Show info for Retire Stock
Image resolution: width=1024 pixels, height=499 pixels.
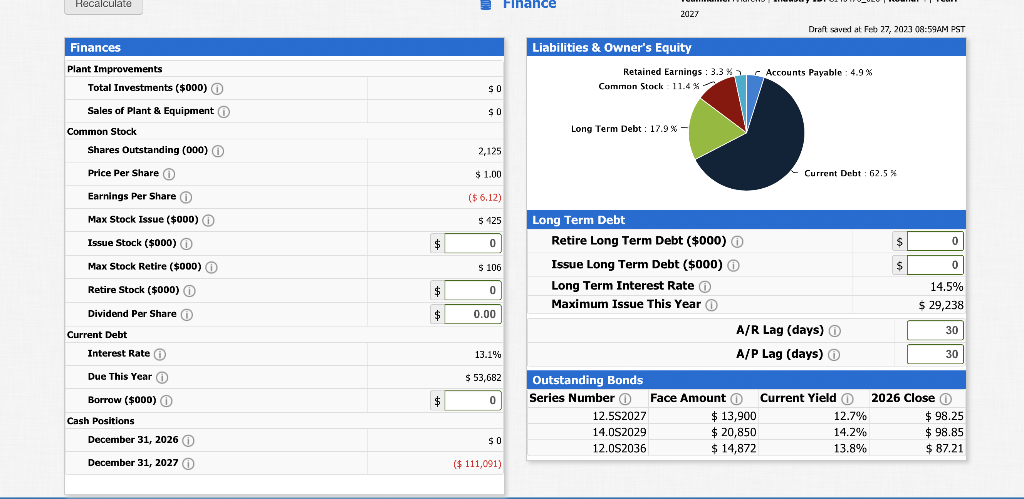(x=189, y=291)
